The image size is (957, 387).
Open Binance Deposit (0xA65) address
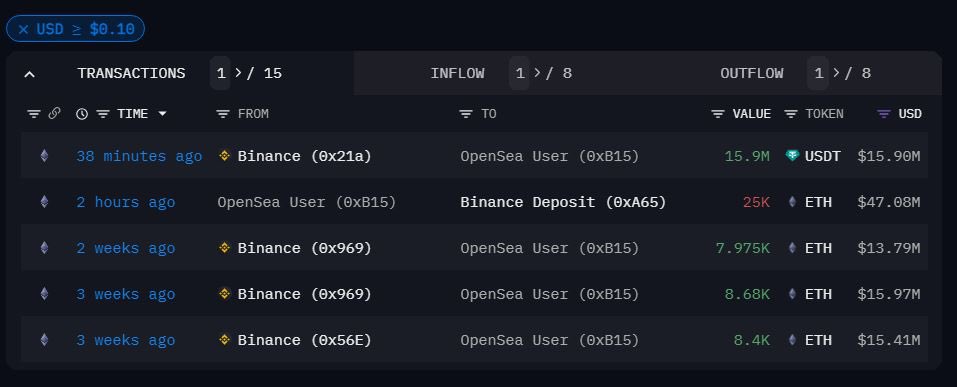click(563, 202)
